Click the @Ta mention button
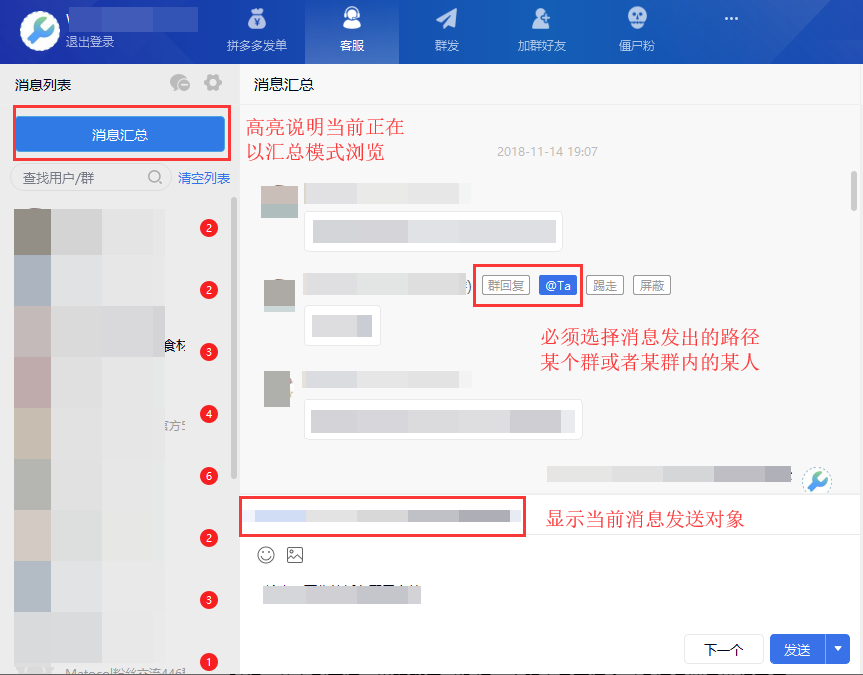Image resolution: width=863 pixels, height=675 pixels. (558, 285)
